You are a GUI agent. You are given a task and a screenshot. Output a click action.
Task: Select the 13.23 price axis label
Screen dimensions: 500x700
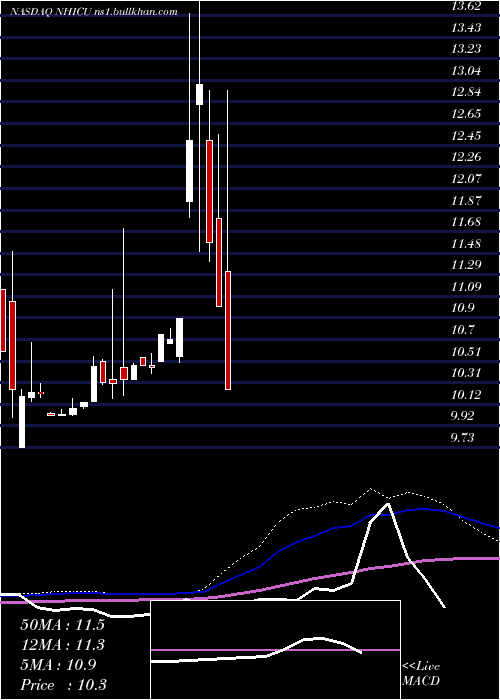click(466, 49)
